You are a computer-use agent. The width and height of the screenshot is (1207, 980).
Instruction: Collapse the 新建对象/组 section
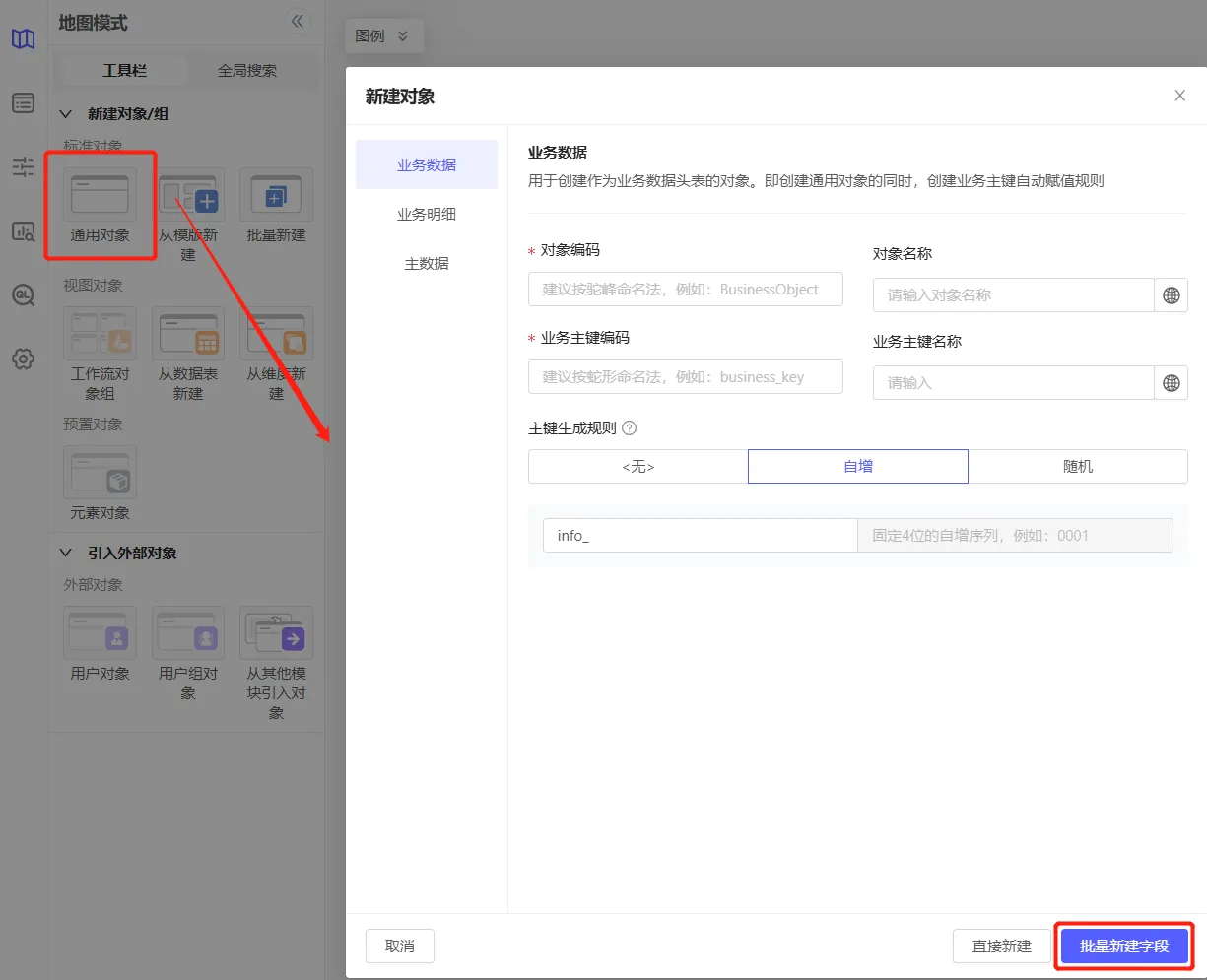pos(66,114)
